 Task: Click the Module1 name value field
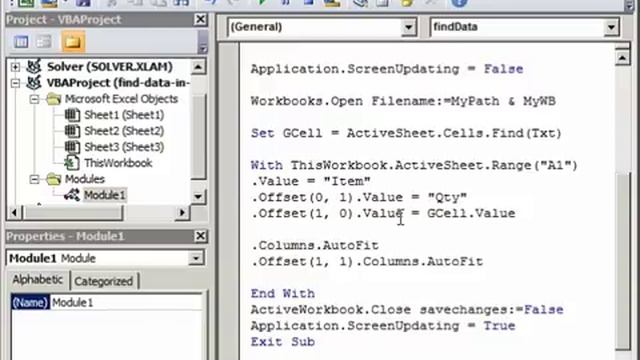126,303
